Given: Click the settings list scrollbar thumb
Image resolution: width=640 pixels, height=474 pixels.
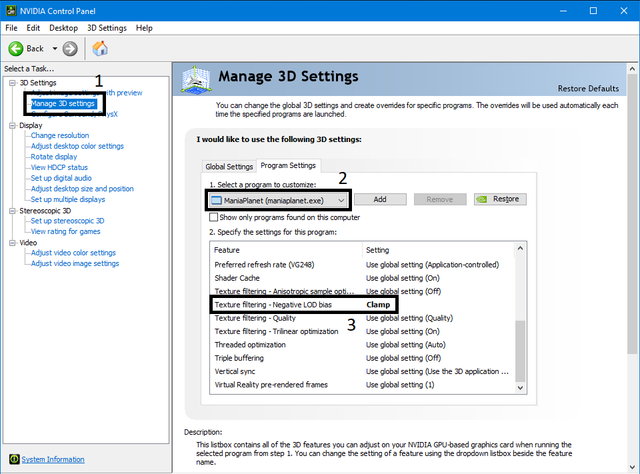Looking at the screenshot, I should [x=520, y=351].
